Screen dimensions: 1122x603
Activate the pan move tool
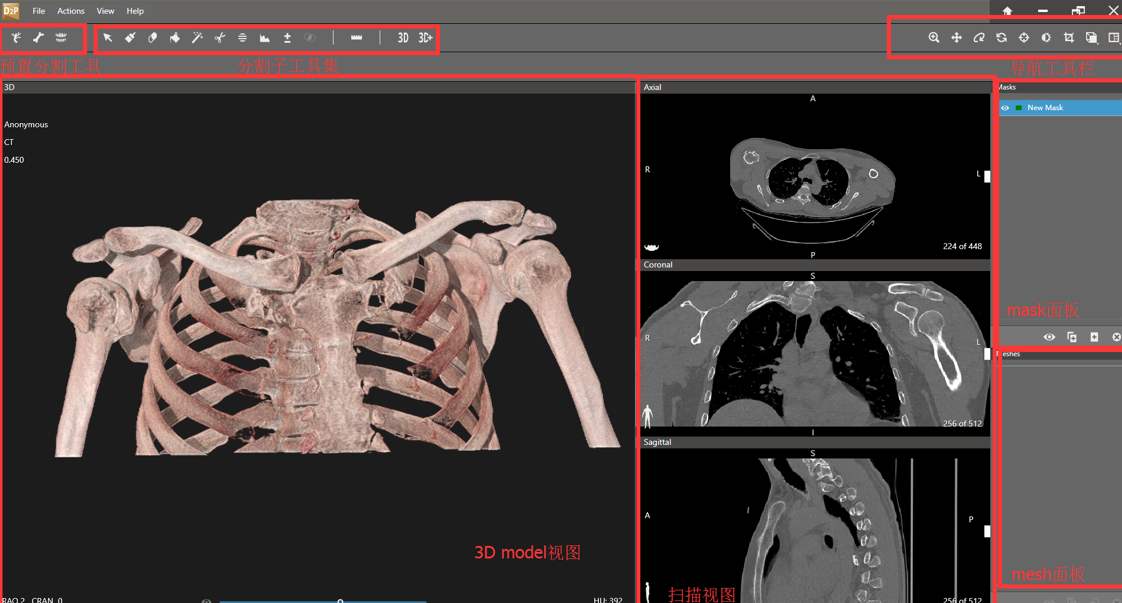tap(957, 38)
